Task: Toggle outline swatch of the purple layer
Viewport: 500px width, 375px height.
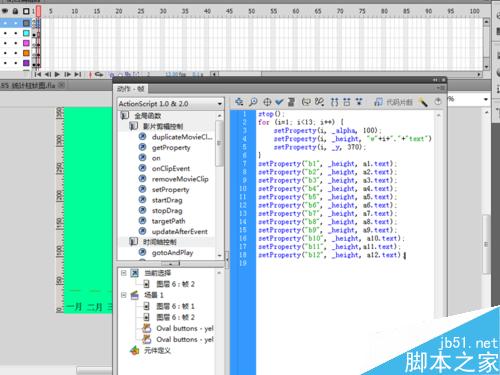Action: (26, 63)
